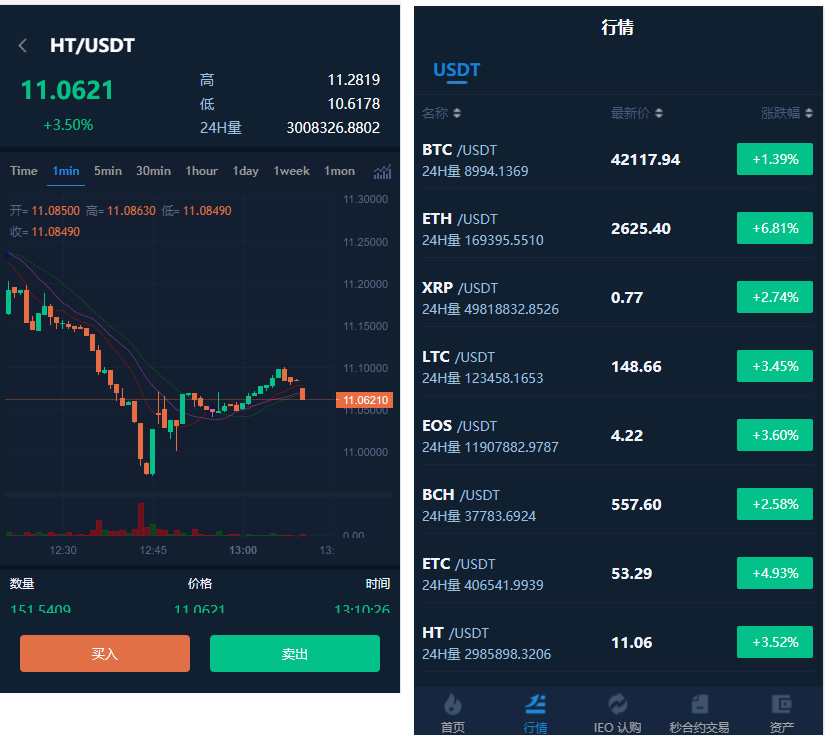This screenshot has width=825, height=735.
Task: Switch to Time chart view
Action: [x=24, y=171]
